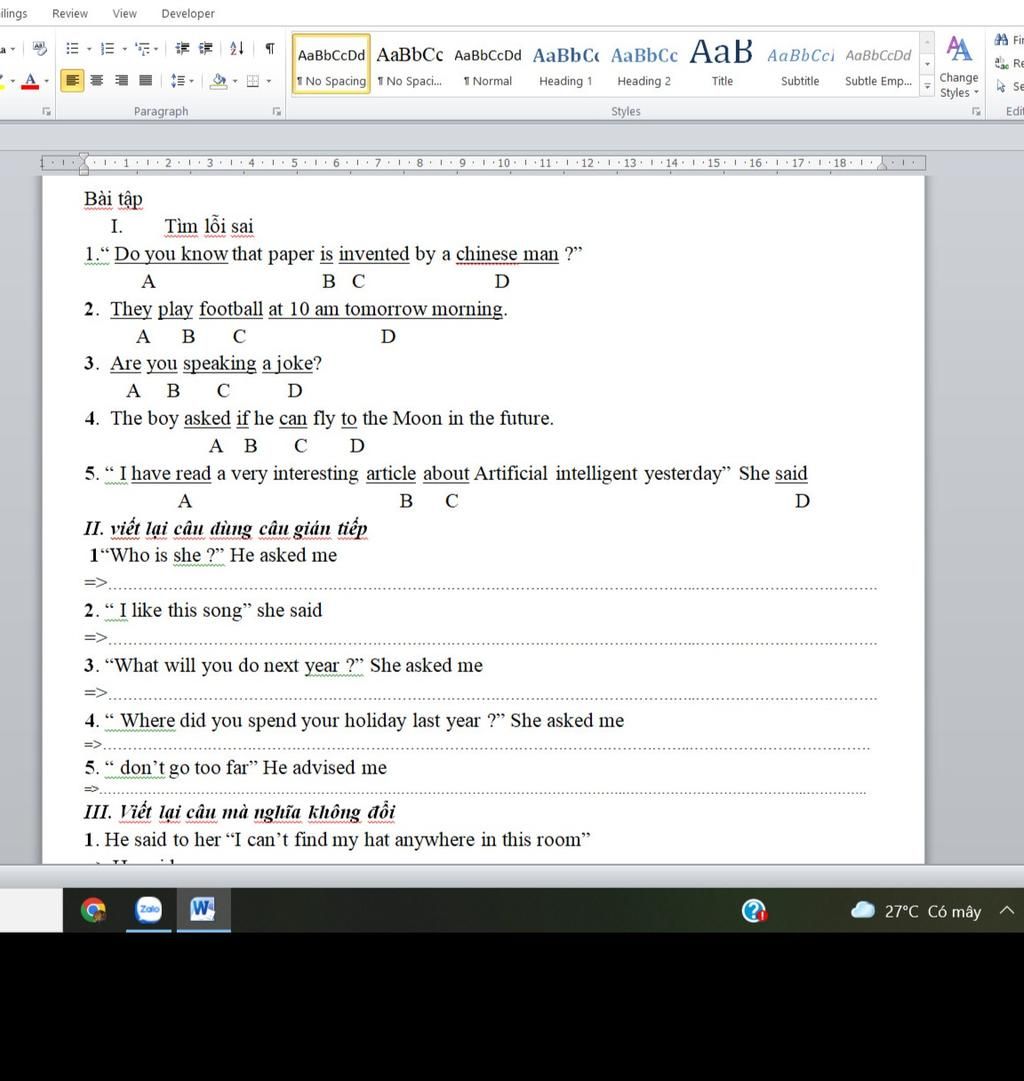Select the highlighted No Spacing style
The height and width of the screenshot is (1081, 1024).
tap(331, 65)
